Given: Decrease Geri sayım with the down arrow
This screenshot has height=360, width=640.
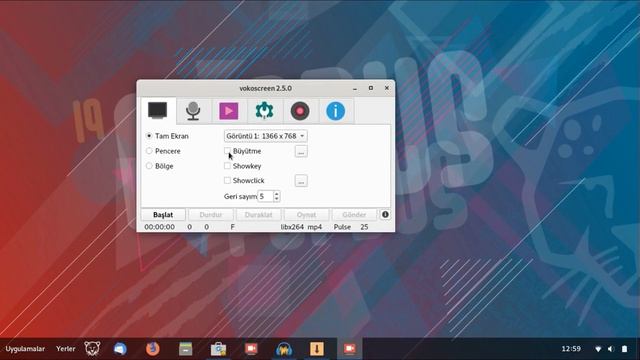Looking at the screenshot, I should point(276,199).
